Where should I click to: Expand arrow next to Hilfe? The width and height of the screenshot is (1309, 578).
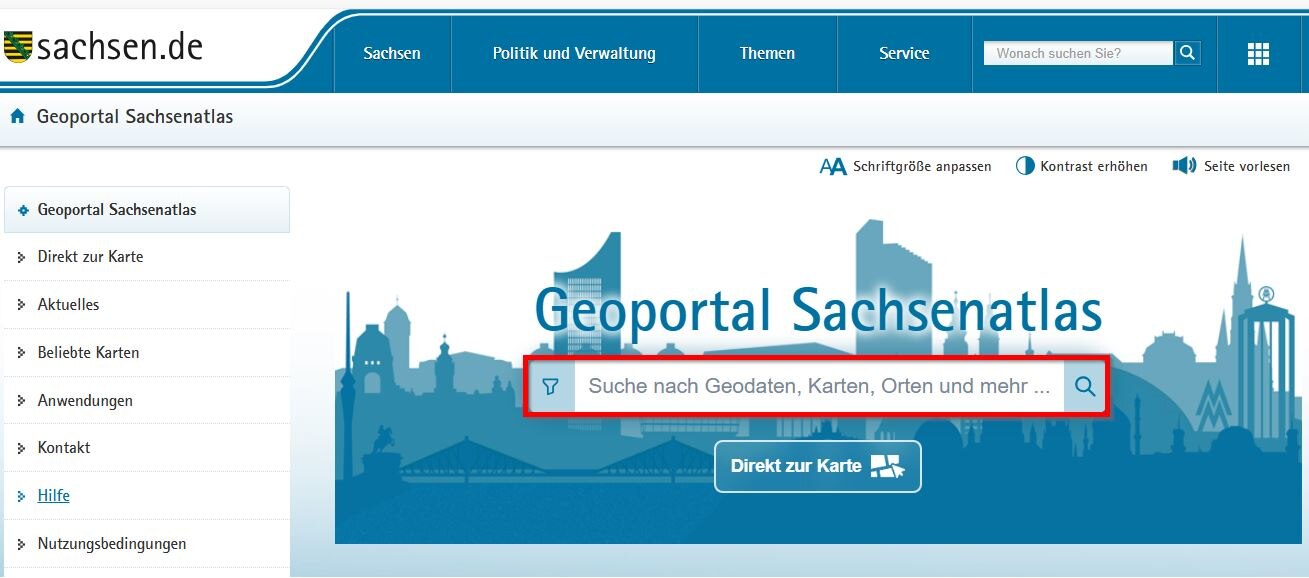pos(22,496)
